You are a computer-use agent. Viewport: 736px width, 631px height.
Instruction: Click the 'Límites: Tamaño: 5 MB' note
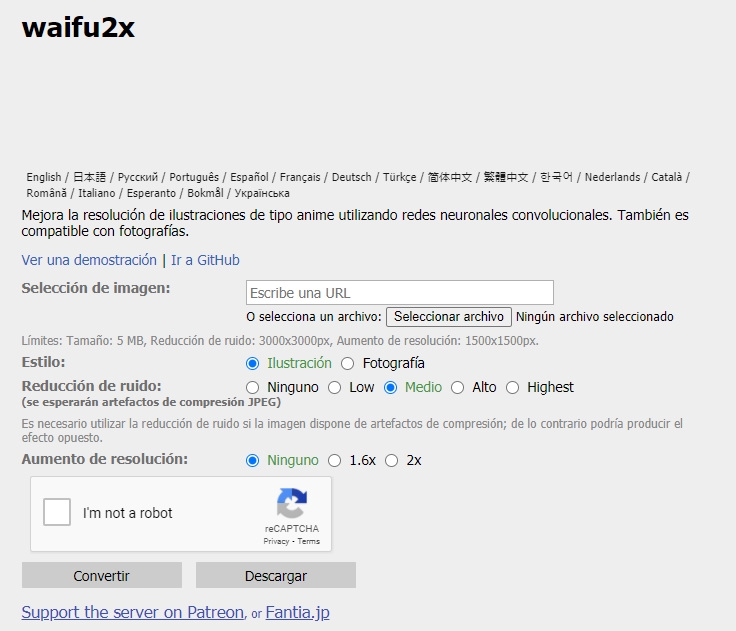(280, 341)
